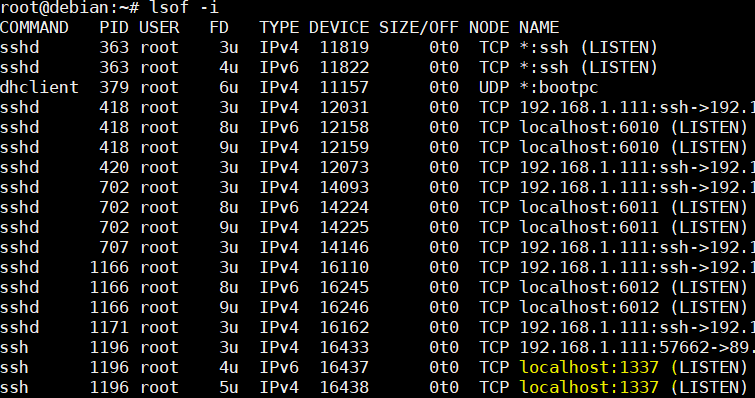The image size is (755, 398).
Task: Click 'localhost:6010 (LISTEN)' in the IPv6 row
Action: [x=633, y=127]
